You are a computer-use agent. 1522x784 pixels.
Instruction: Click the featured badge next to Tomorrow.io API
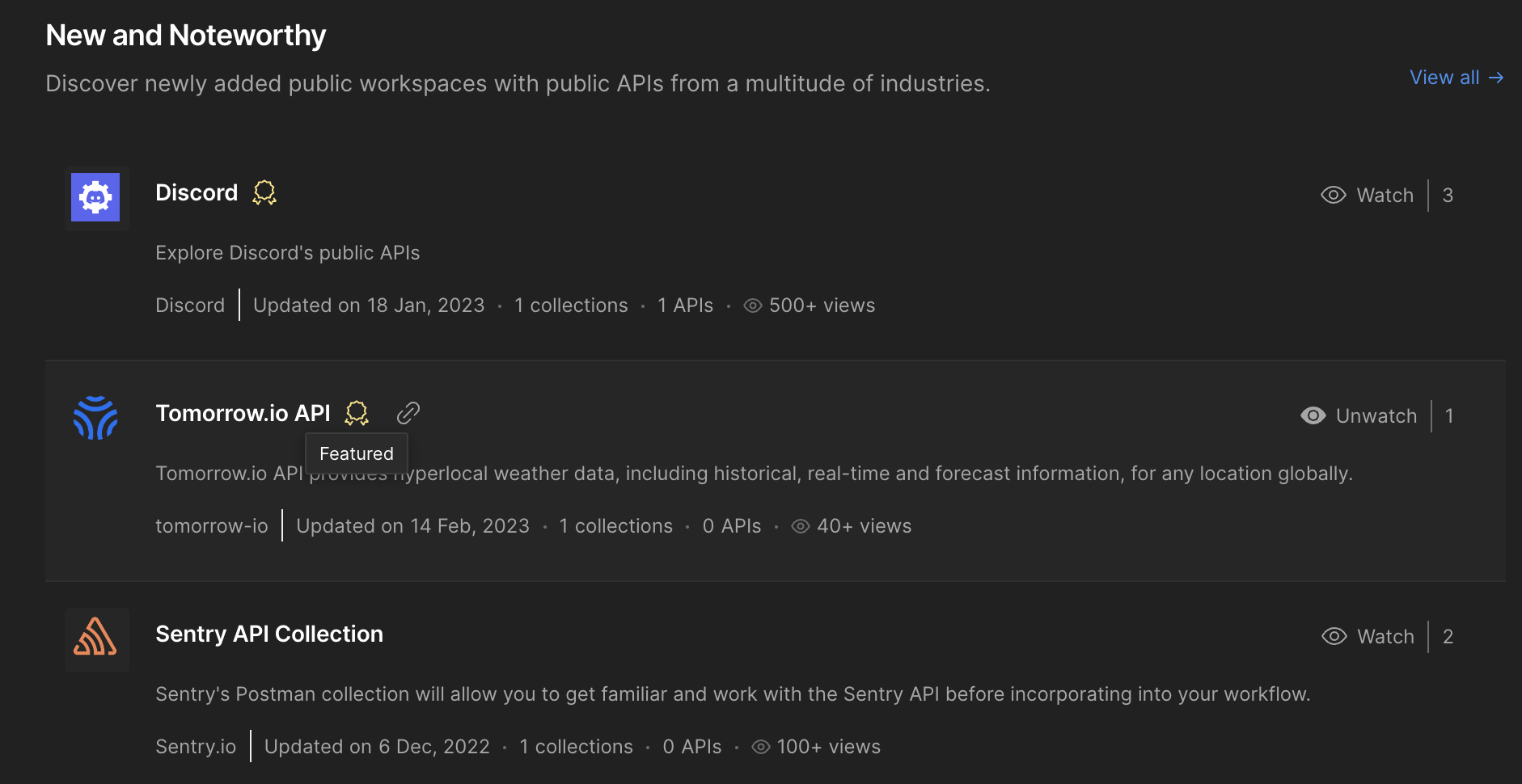point(357,413)
